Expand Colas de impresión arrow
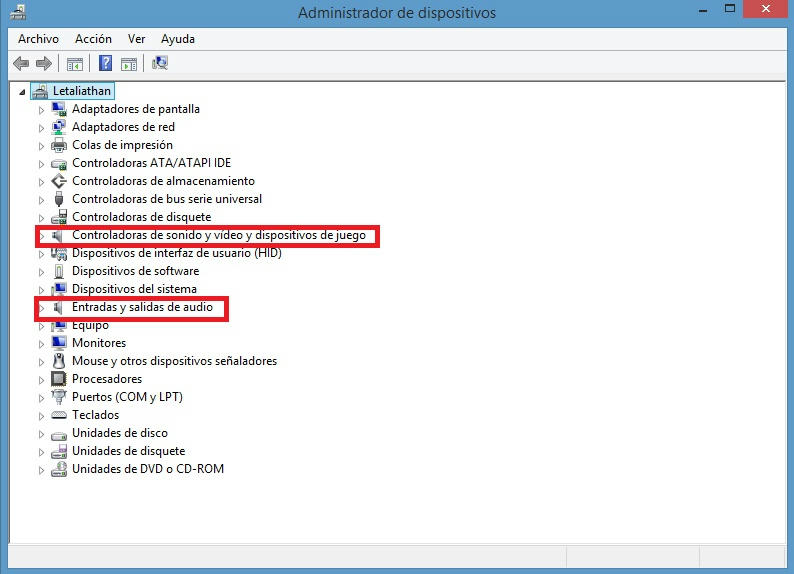 [x=41, y=146]
